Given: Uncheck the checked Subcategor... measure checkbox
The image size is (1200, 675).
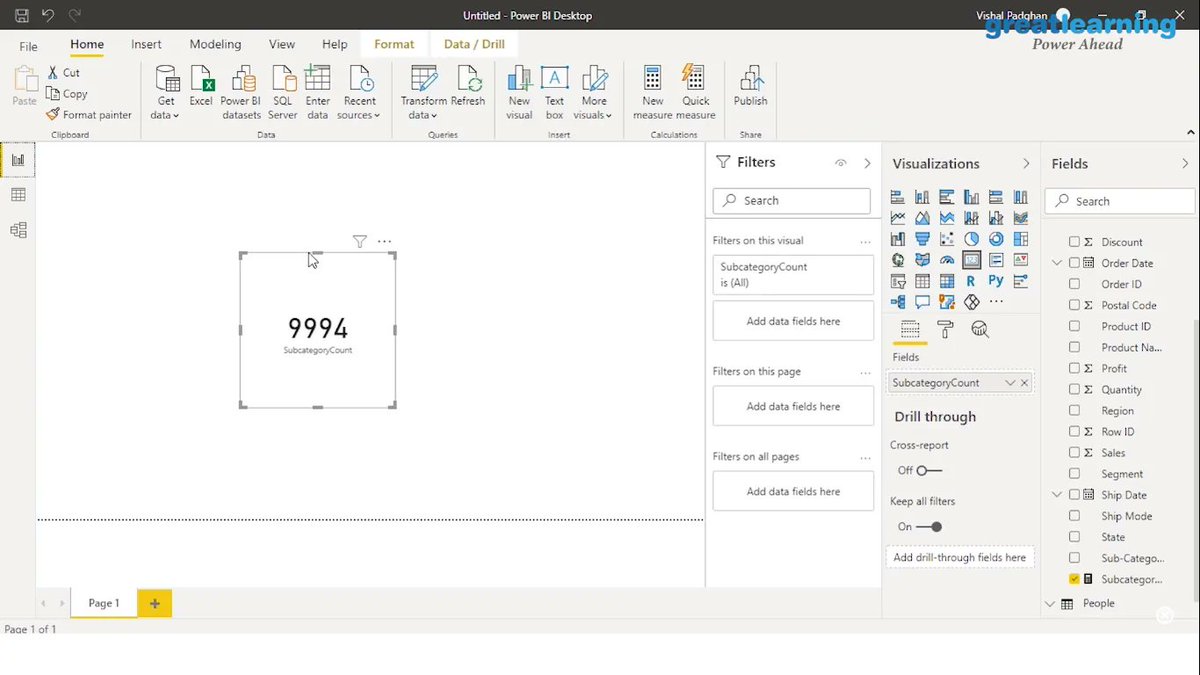Looking at the screenshot, I should [x=1074, y=578].
